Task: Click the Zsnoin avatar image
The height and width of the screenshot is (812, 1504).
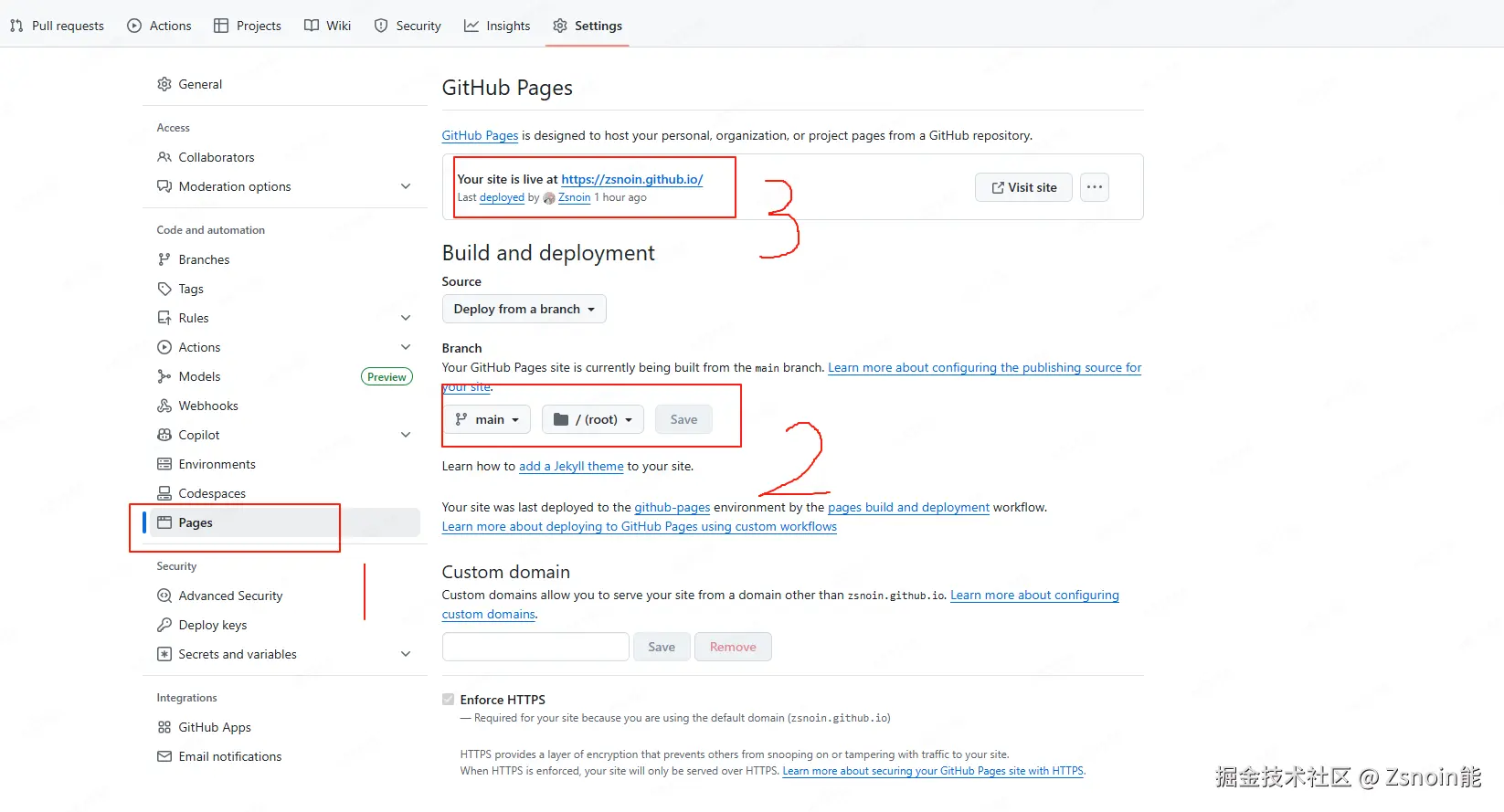Action: pos(549,197)
